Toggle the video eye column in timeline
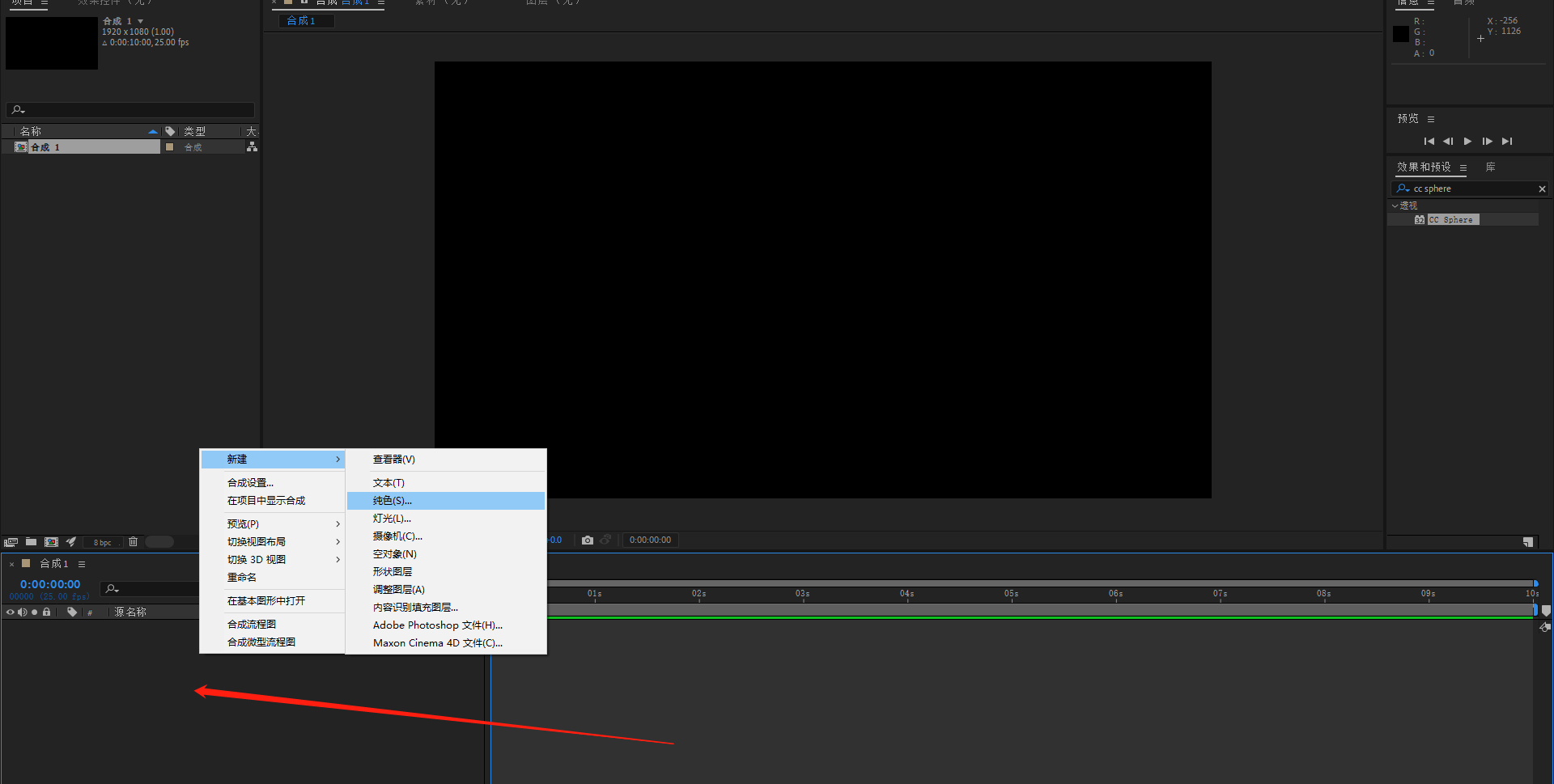Screen dimensions: 1554x784 (x=11, y=612)
